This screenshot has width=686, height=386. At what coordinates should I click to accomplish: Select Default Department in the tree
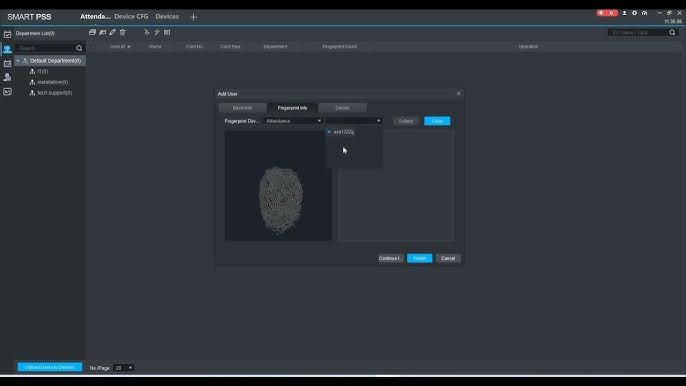pyautogui.click(x=55, y=61)
